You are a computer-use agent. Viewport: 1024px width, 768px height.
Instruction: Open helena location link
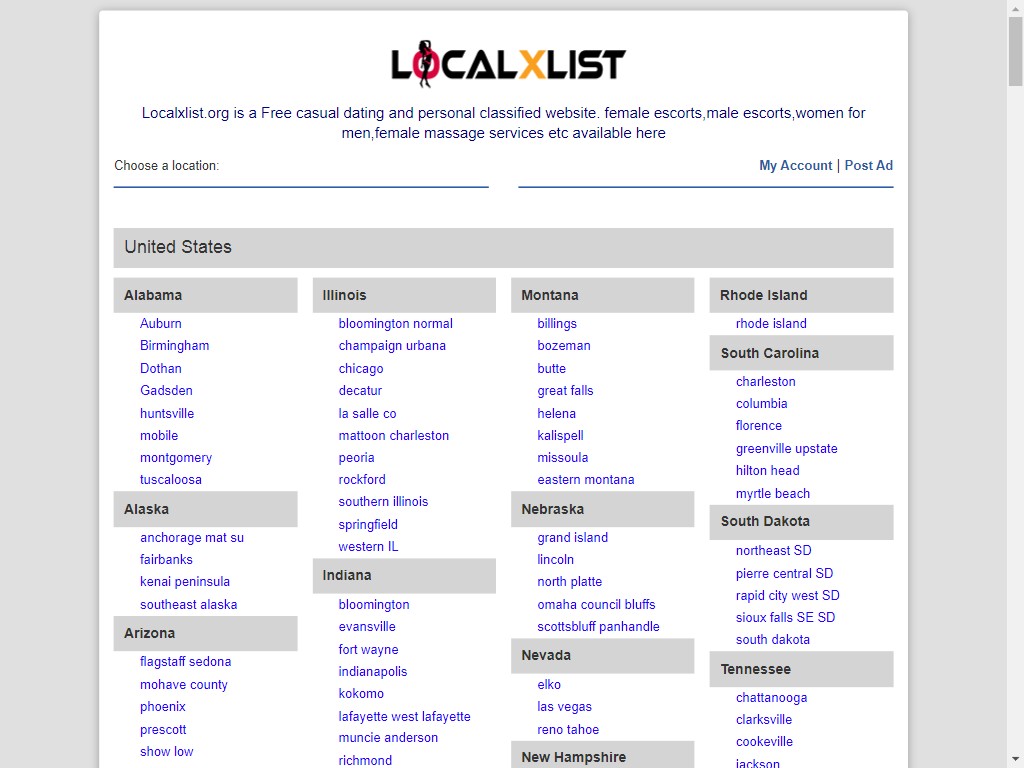[x=556, y=413]
